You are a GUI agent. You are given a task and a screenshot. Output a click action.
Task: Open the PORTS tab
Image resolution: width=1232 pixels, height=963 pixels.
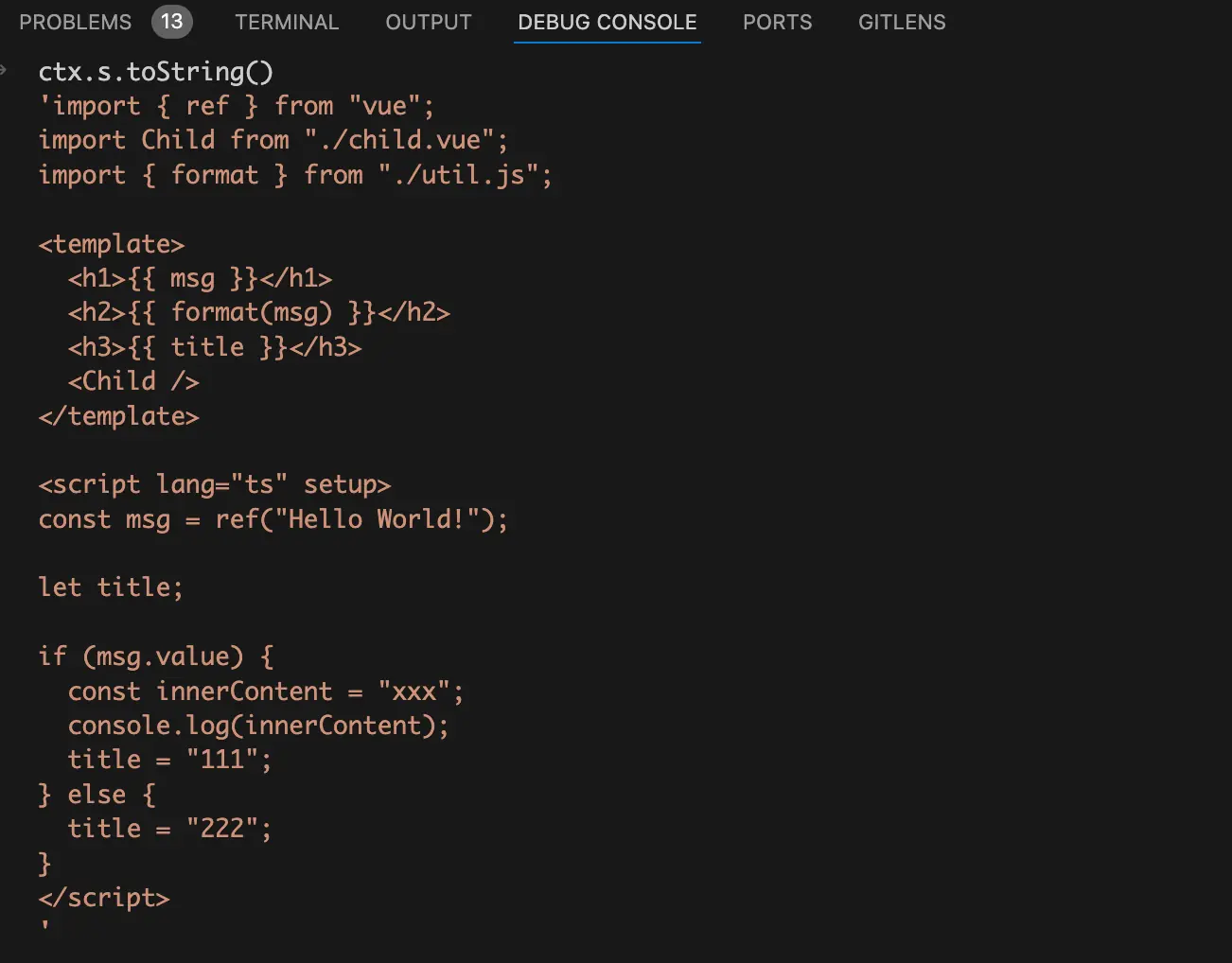coord(777,23)
